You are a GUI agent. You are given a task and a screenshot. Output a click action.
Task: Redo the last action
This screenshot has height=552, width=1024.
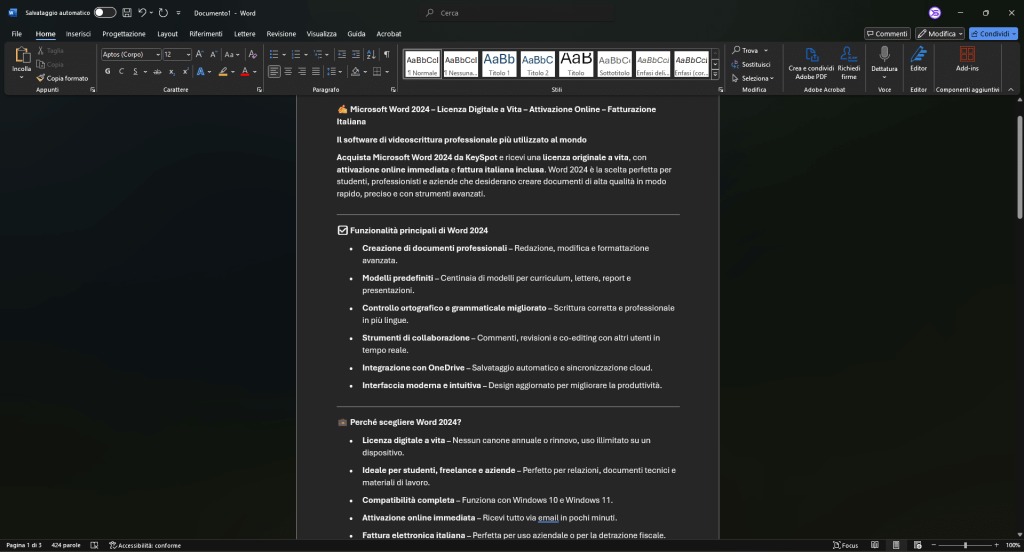click(163, 12)
